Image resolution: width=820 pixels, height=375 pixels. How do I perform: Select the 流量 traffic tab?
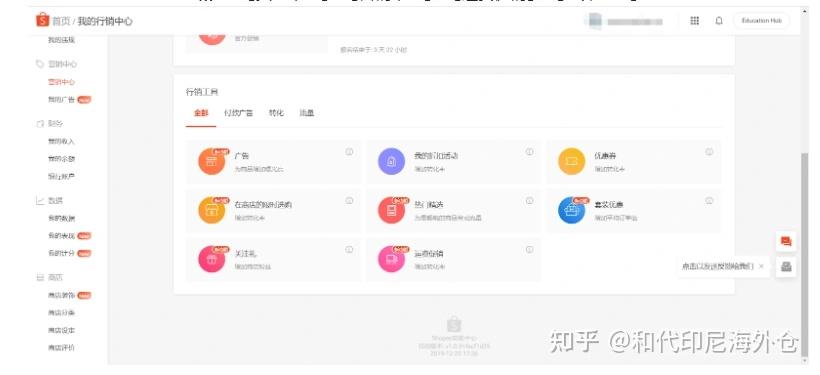(x=306, y=113)
